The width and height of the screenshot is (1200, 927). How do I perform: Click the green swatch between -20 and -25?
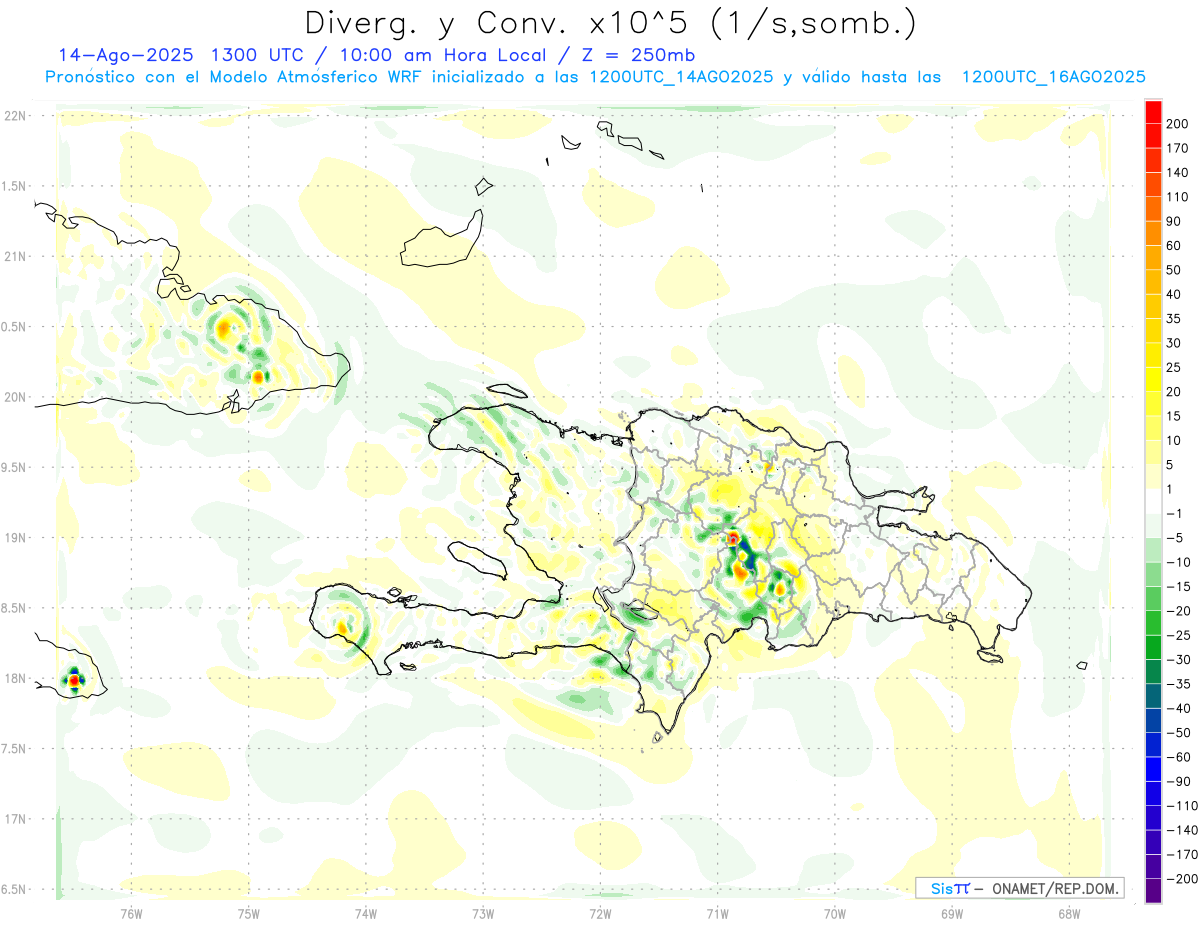(x=1153, y=624)
